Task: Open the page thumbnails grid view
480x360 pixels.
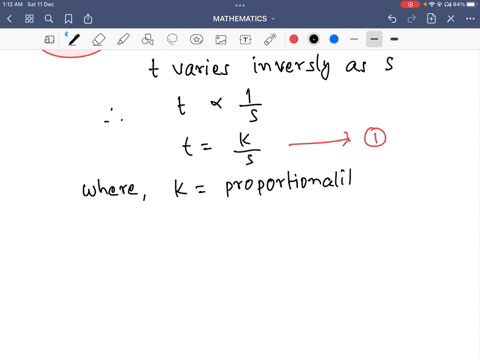Action: (x=29, y=19)
